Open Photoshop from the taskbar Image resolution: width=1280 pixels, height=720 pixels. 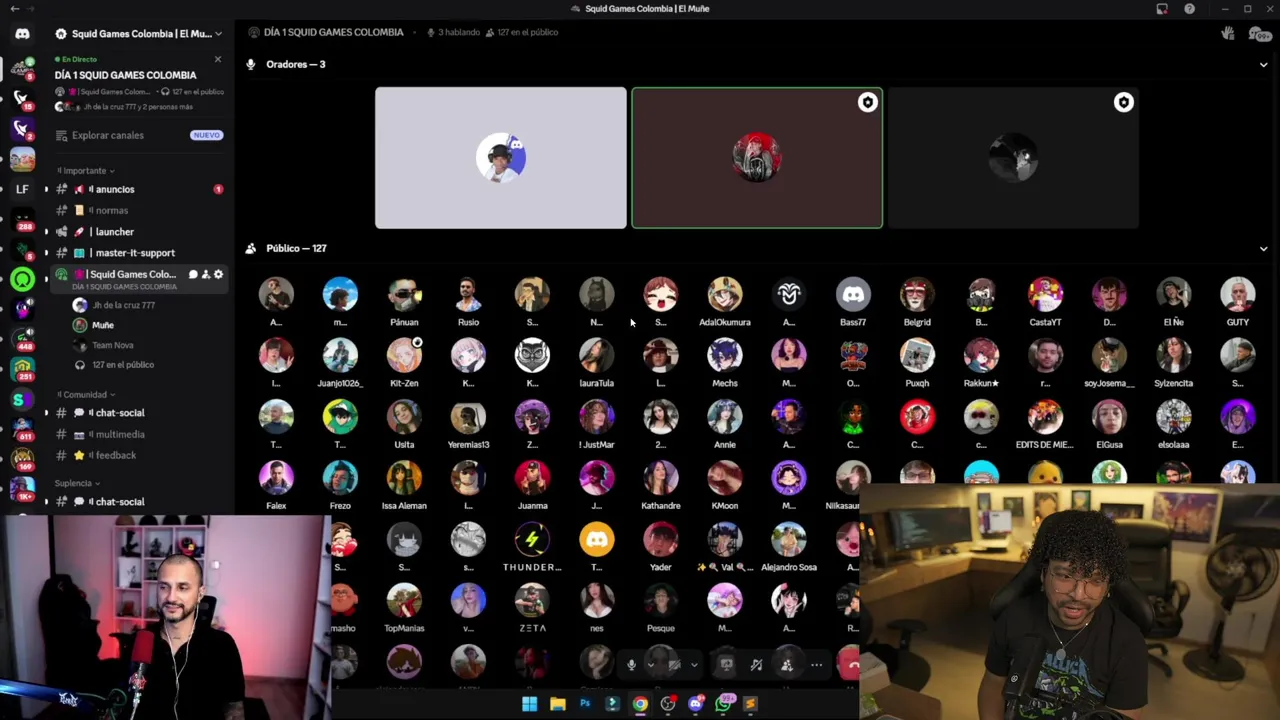click(x=585, y=704)
